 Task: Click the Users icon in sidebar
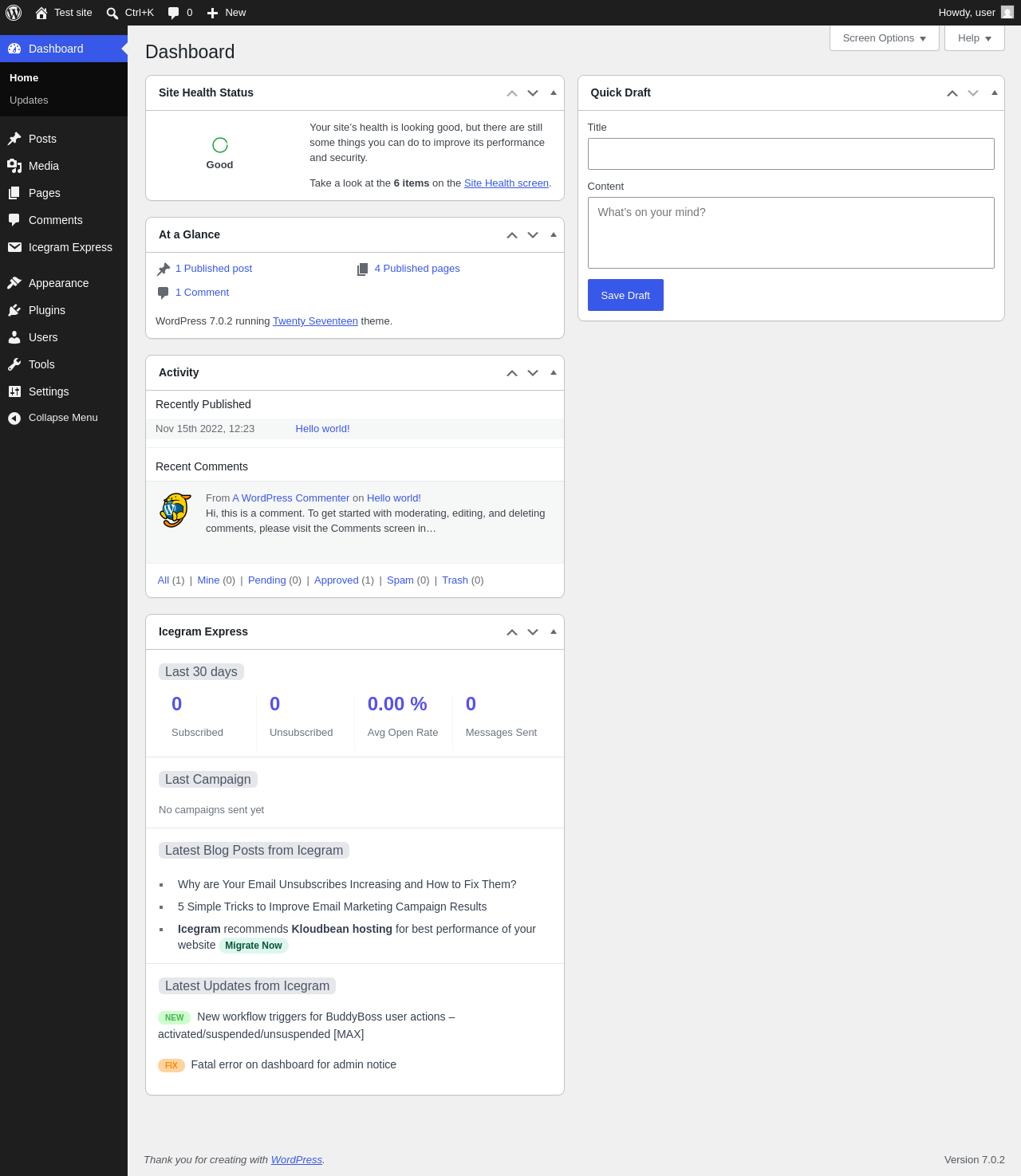pyautogui.click(x=14, y=337)
